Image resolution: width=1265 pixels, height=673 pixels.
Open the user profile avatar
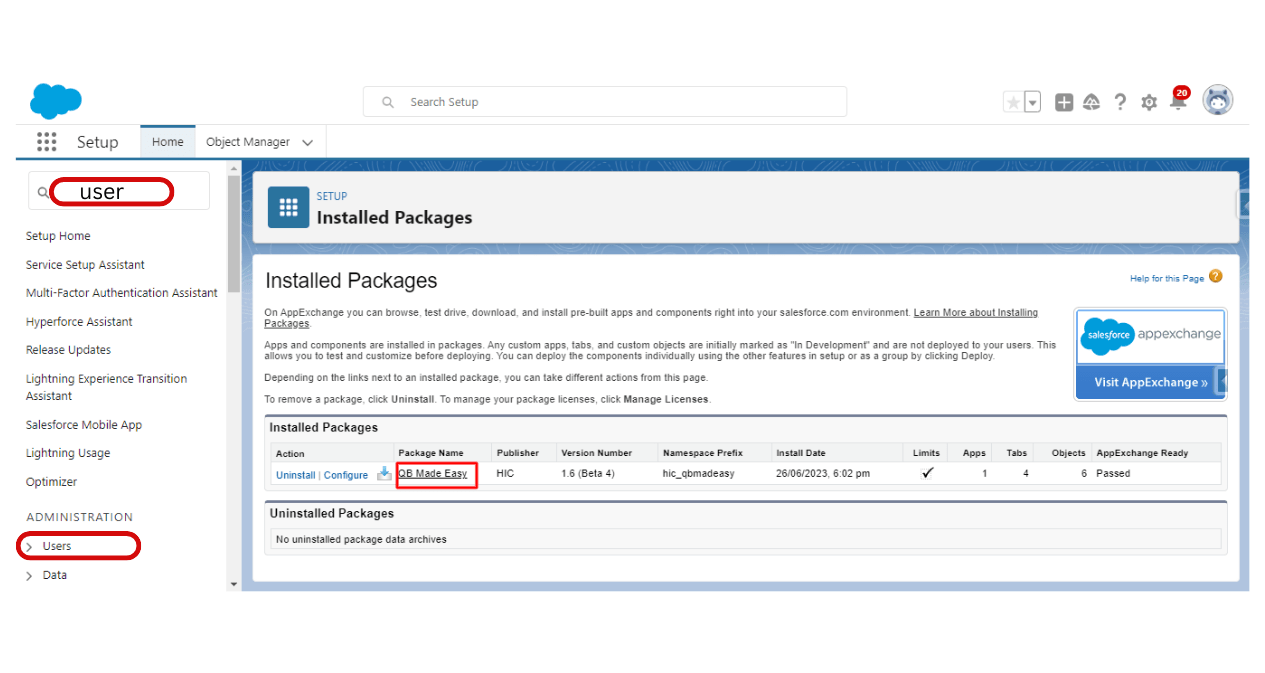[1217, 100]
